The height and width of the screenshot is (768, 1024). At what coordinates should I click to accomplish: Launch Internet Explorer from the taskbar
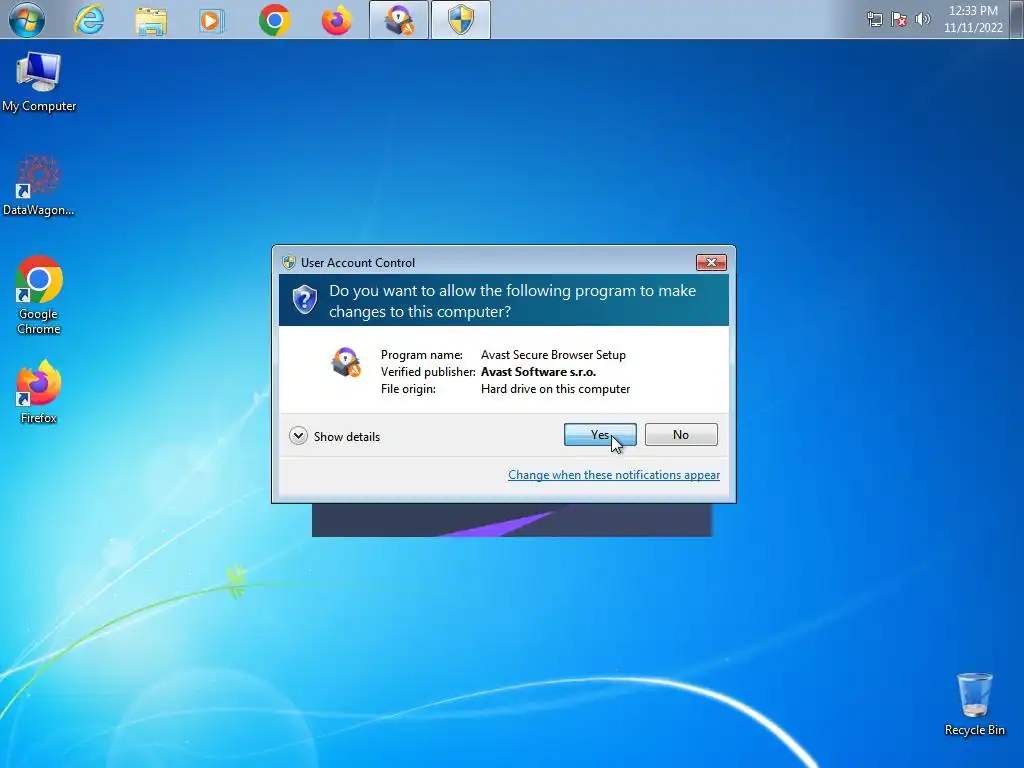[89, 20]
